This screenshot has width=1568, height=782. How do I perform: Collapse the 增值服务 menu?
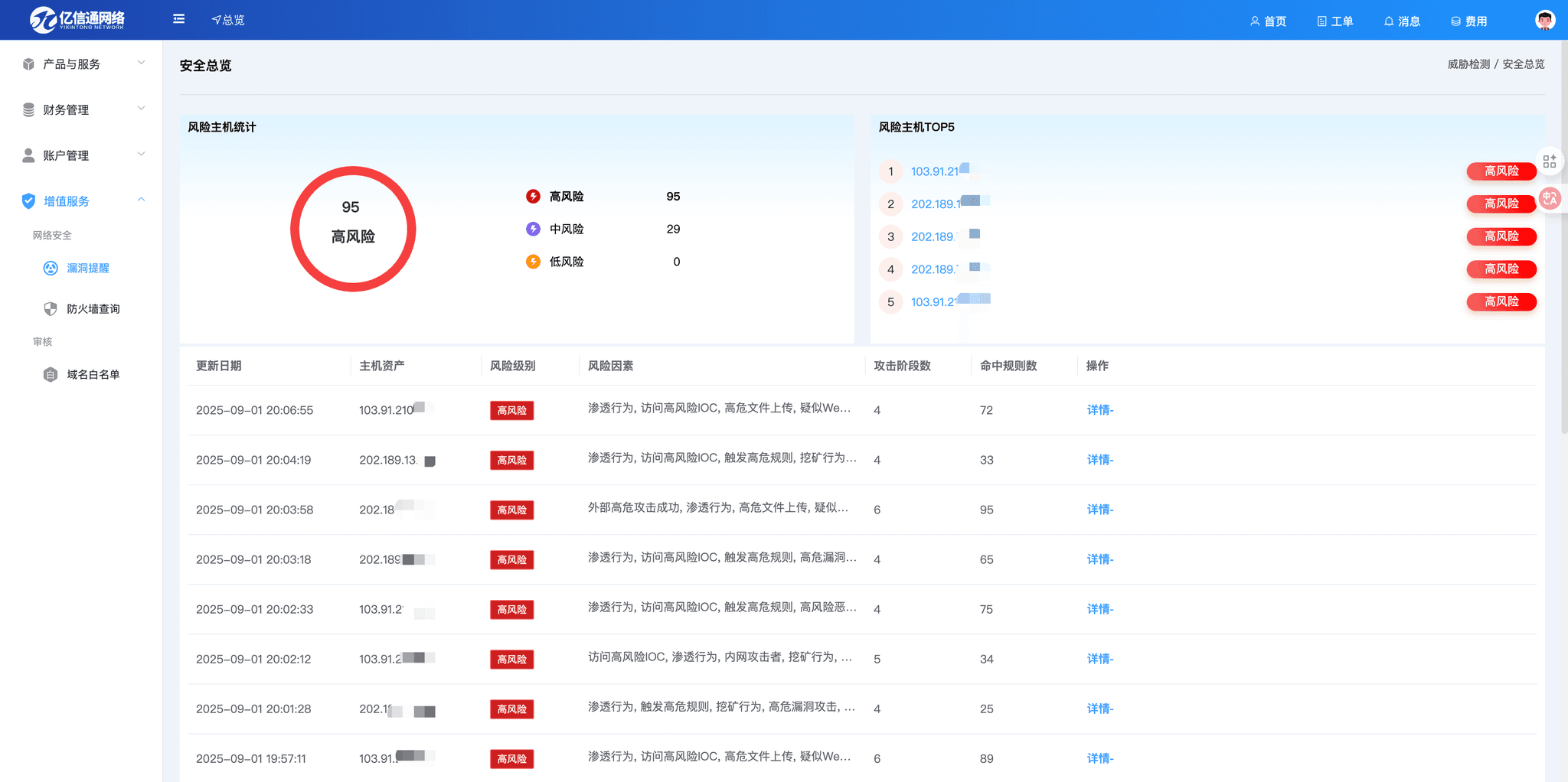[83, 201]
